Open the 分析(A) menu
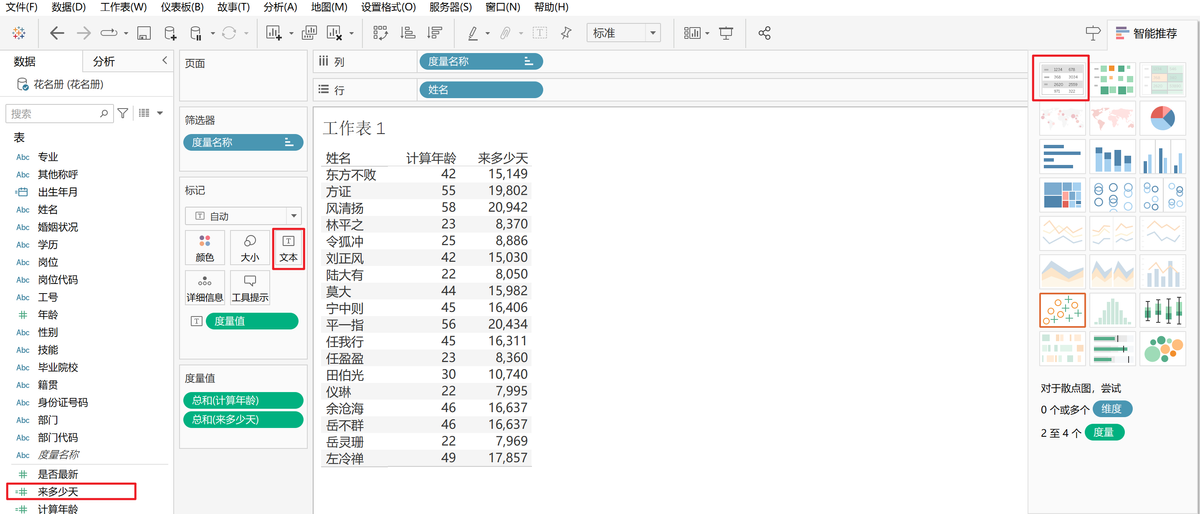1200x514 pixels. 280,7
